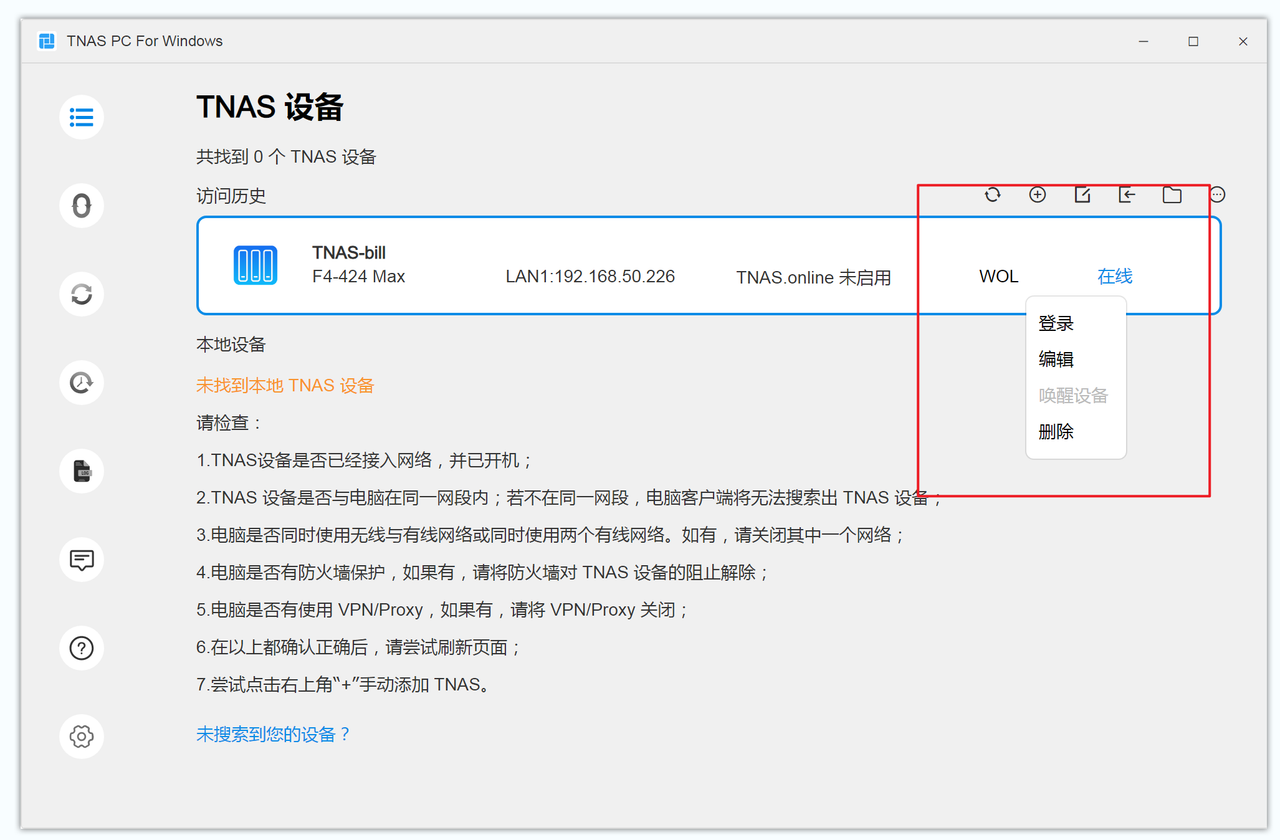Screen dimensions: 1280x840
Task: Click the plus icon to add TNAS
Action: click(x=1038, y=195)
